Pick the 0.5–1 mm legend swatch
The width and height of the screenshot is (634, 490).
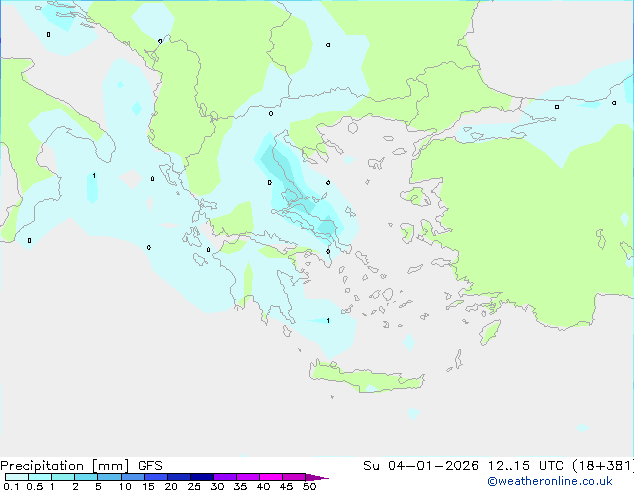tap(40, 477)
